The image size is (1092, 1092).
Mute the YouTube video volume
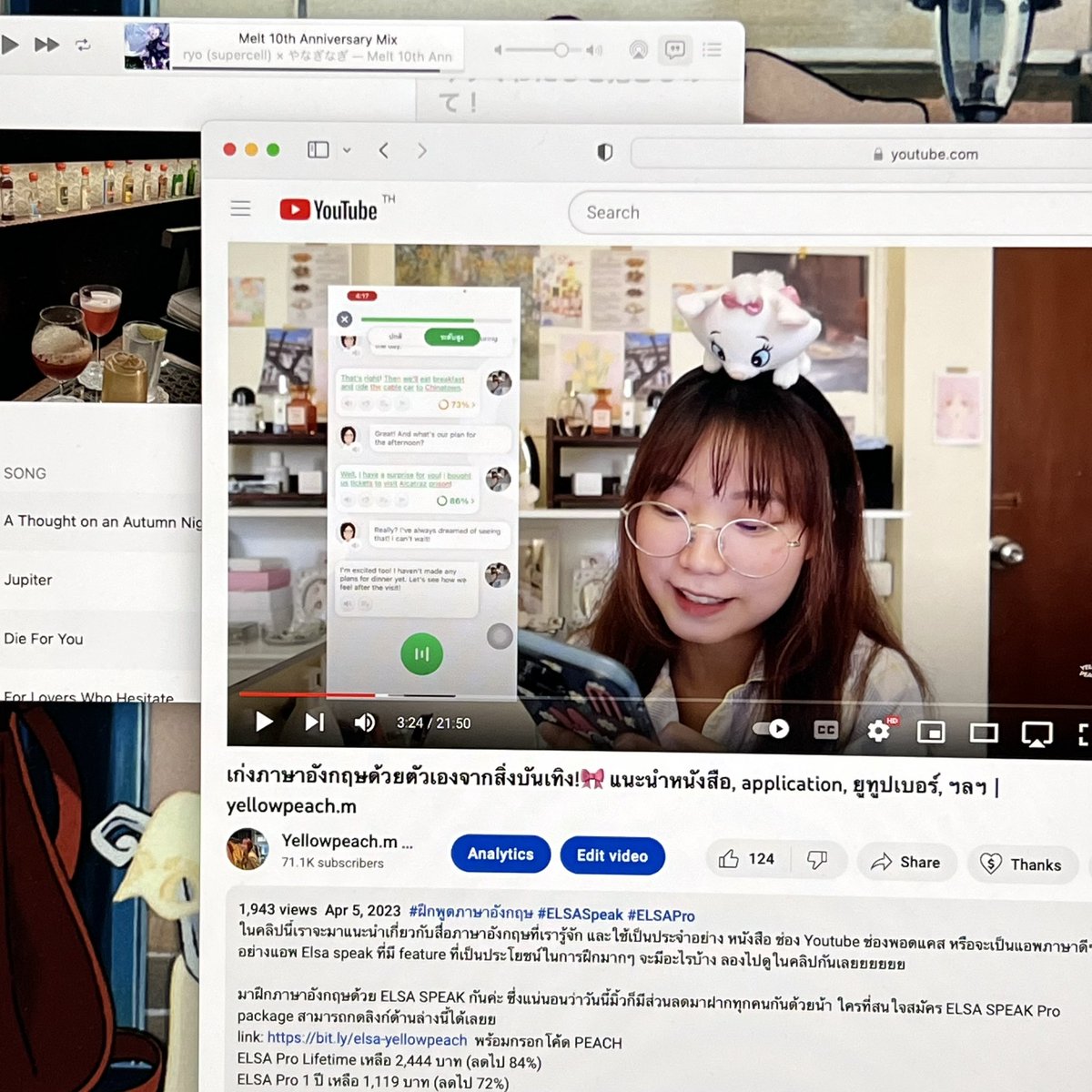pos(364,723)
